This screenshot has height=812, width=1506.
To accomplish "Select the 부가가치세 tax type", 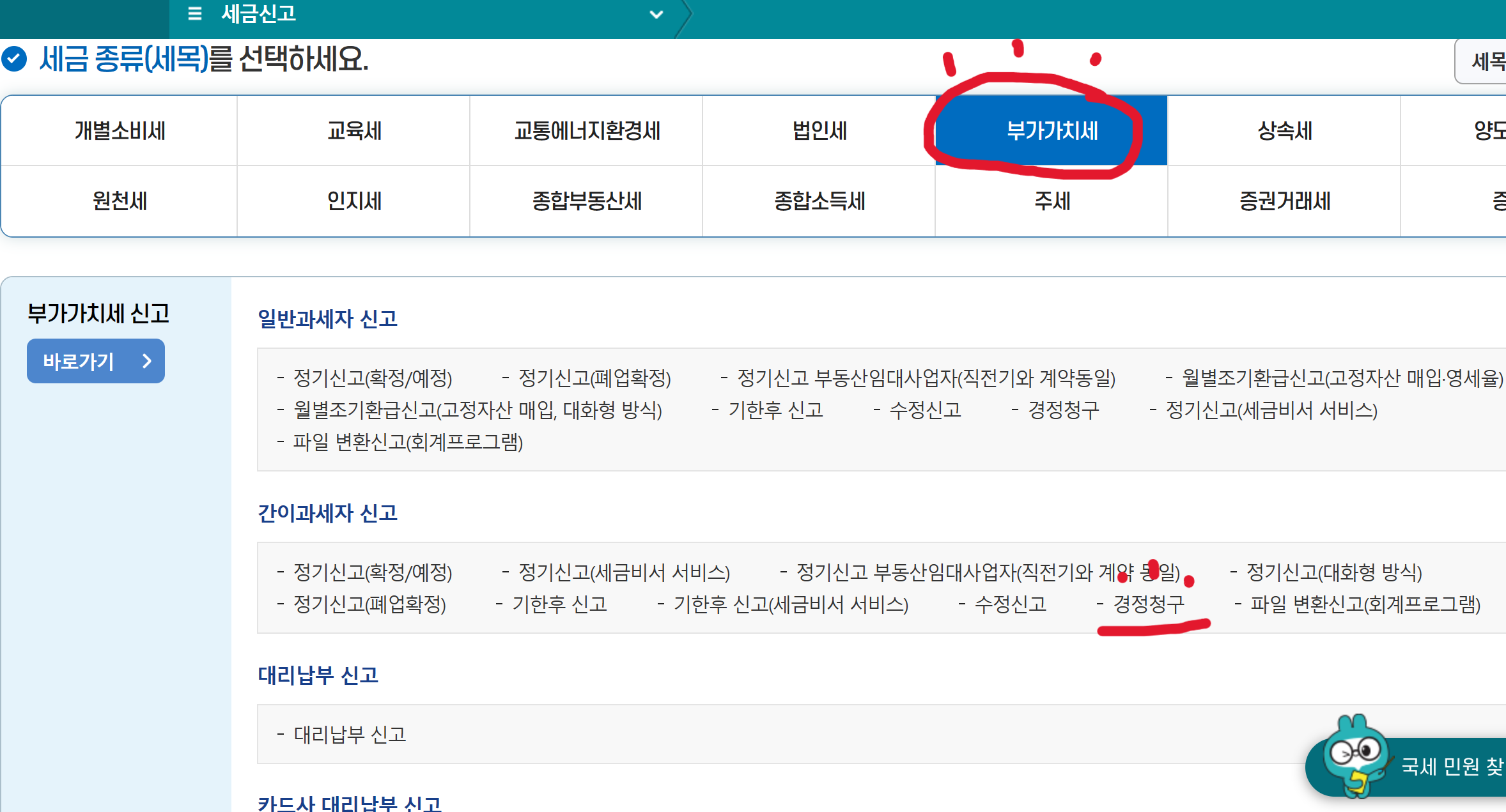I will click(x=1050, y=130).
